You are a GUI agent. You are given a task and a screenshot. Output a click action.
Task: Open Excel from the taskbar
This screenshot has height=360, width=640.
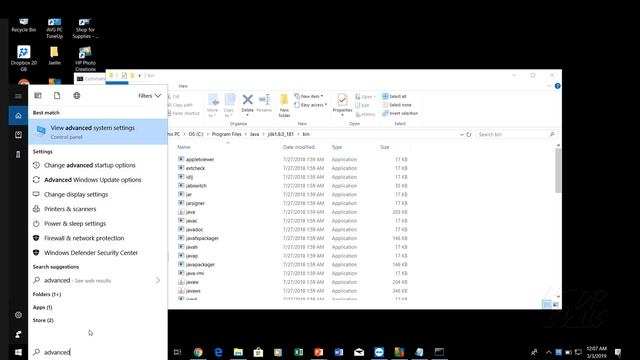(299, 352)
